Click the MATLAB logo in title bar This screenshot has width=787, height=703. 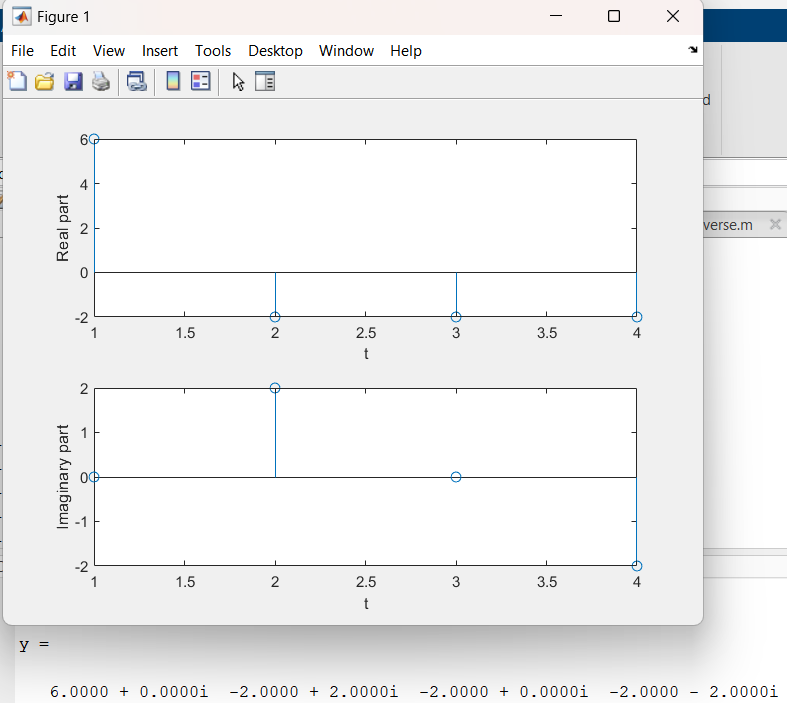[x=22, y=17]
